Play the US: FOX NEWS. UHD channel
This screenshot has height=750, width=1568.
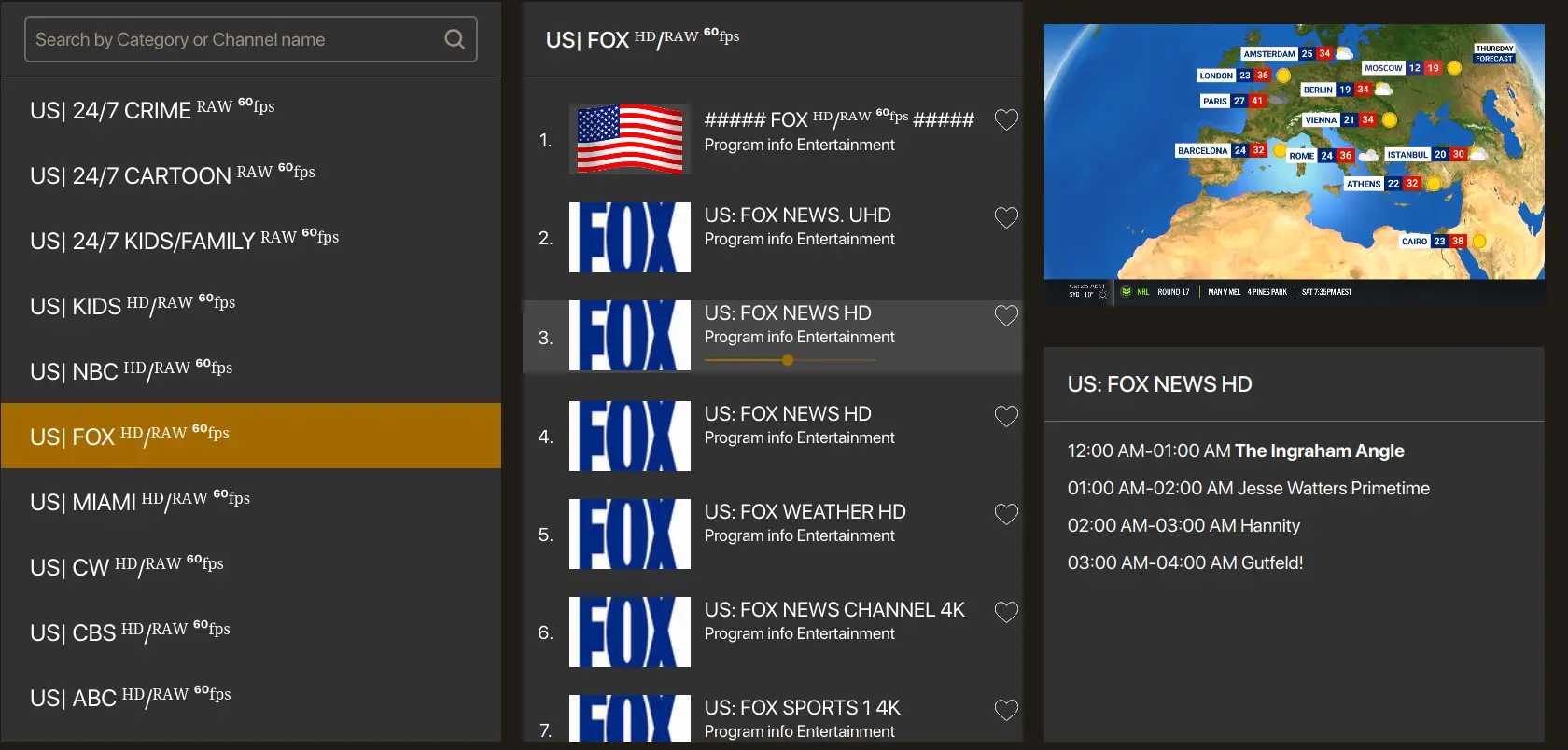[773, 237]
